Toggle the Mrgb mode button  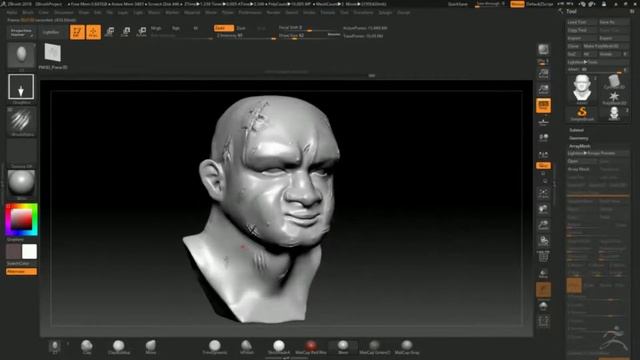coord(156,28)
